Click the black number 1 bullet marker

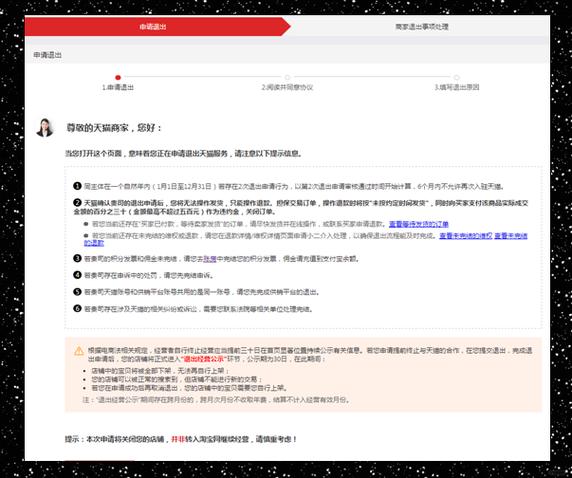click(x=77, y=186)
